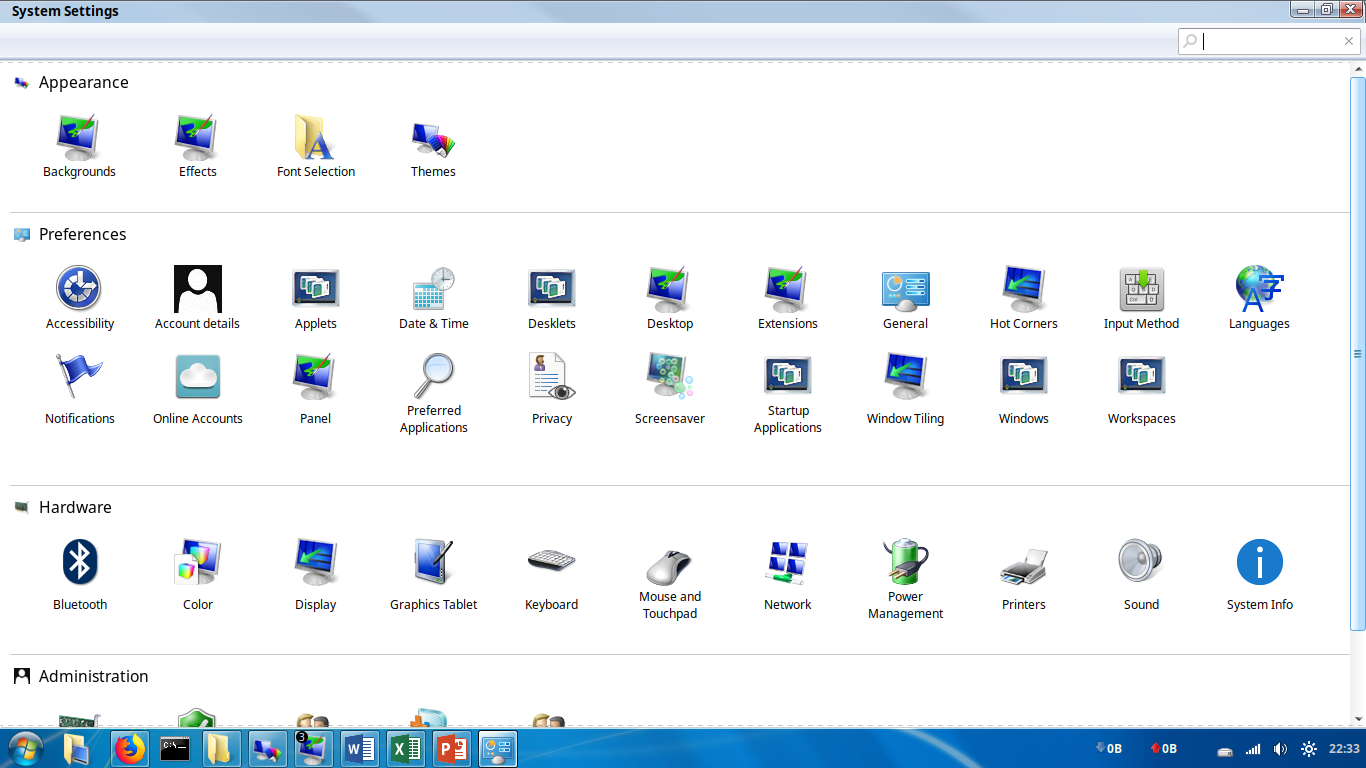Open the terminal from the taskbar
The image size is (1366, 768).
[x=176, y=748]
